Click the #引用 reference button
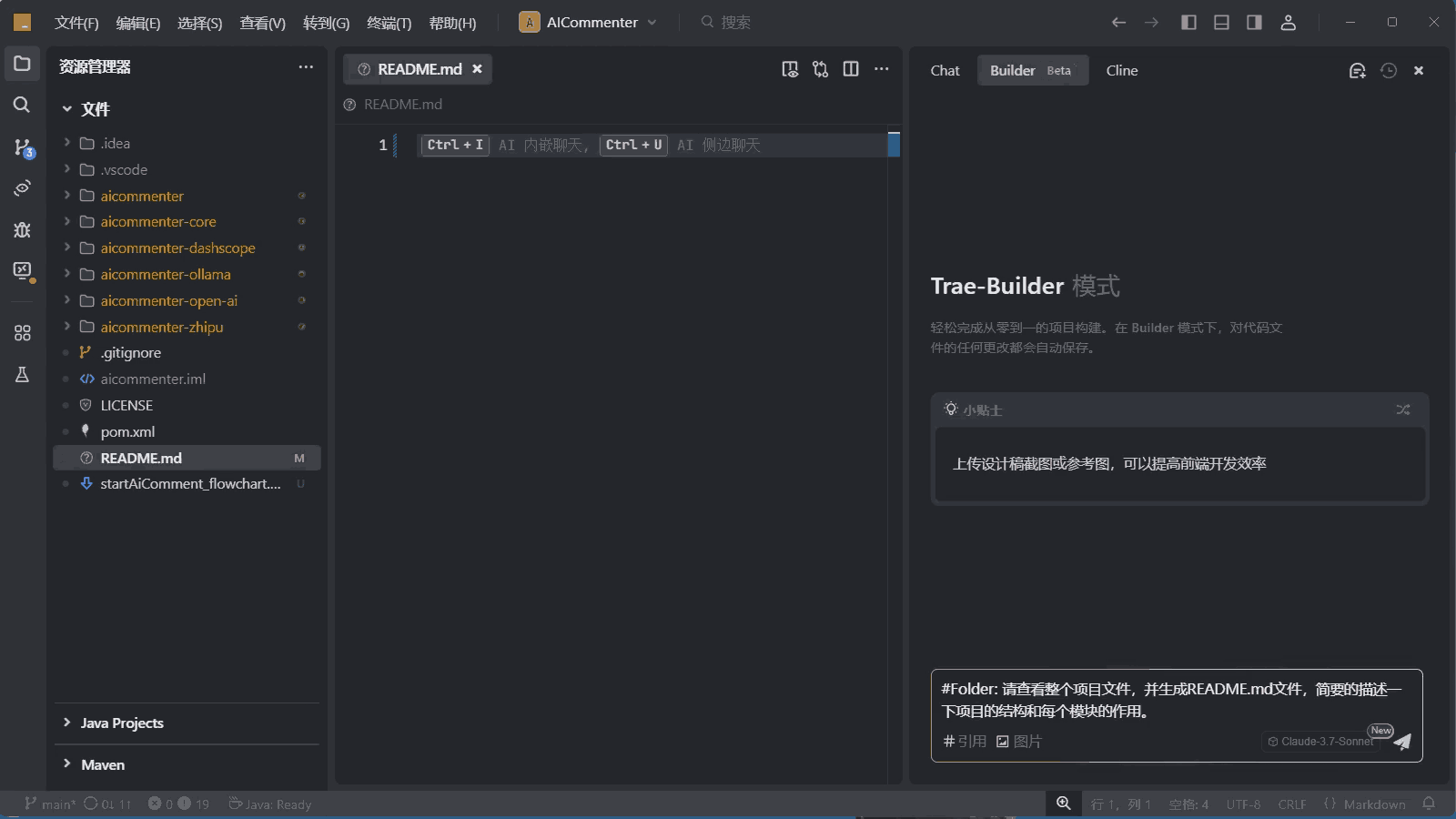The image size is (1456, 819). 965,742
